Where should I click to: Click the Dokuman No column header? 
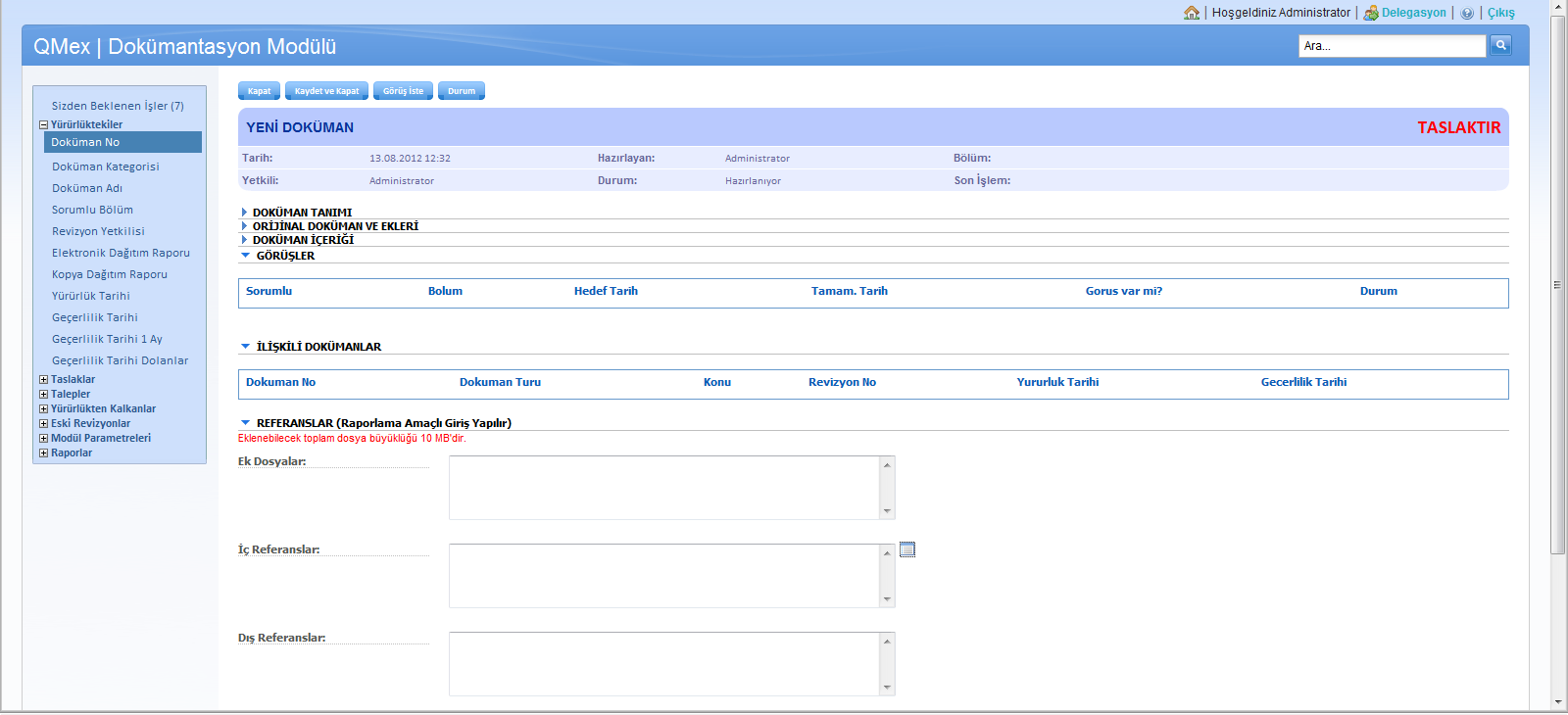tap(280, 382)
